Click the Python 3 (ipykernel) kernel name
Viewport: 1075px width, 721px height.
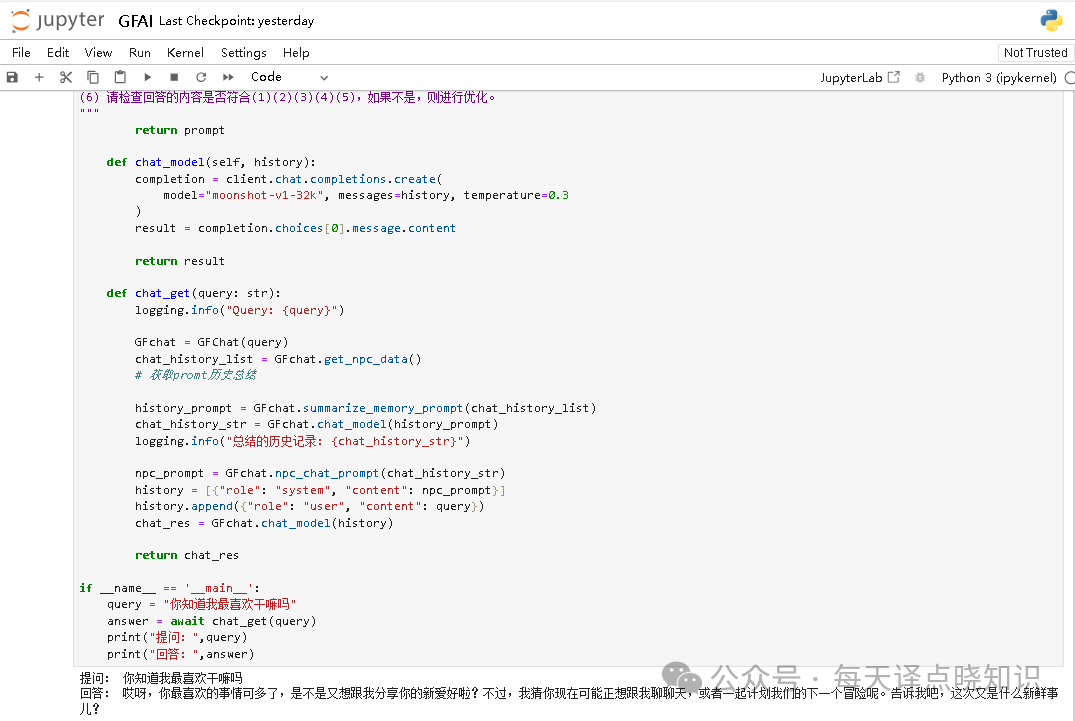998,77
